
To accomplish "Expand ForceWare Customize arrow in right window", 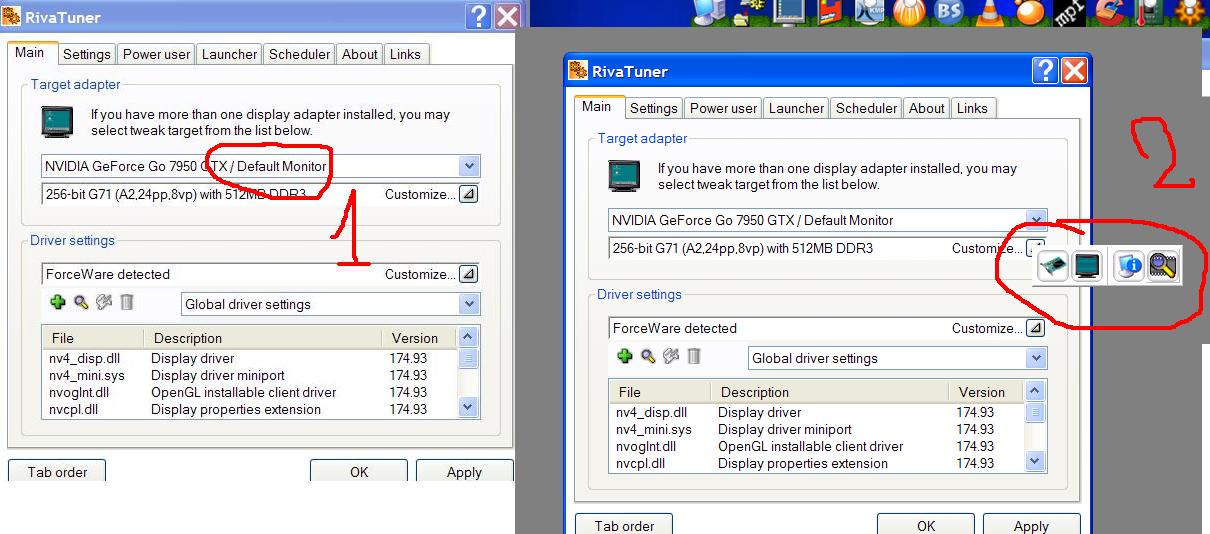I will pyautogui.click(x=1035, y=328).
